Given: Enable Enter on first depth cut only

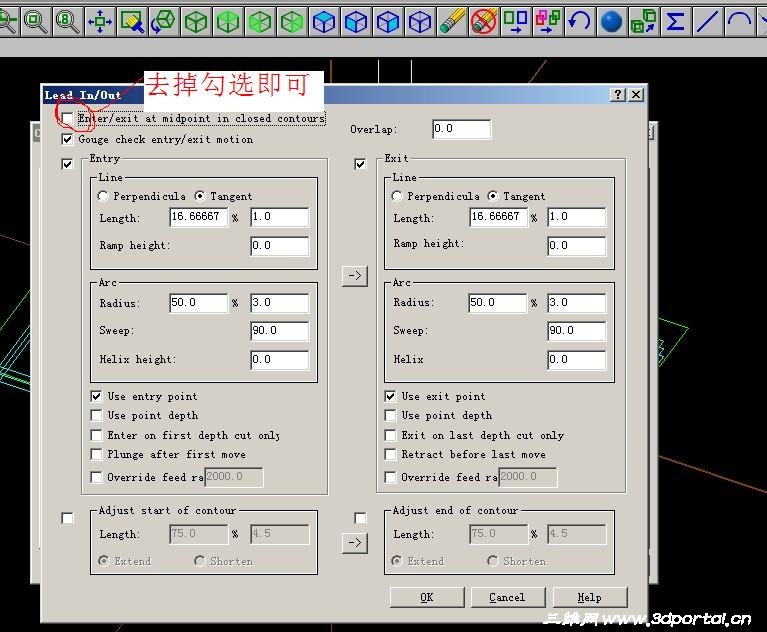Looking at the screenshot, I should (97, 435).
